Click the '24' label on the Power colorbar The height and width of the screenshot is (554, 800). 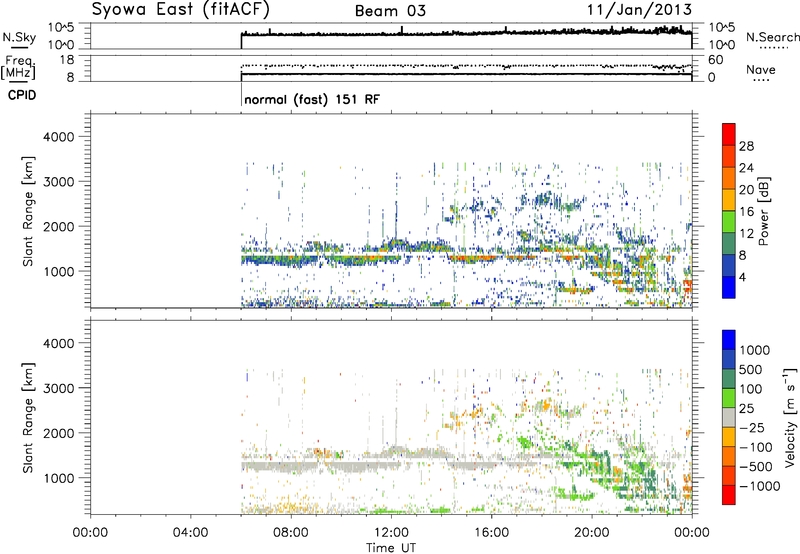click(x=746, y=168)
